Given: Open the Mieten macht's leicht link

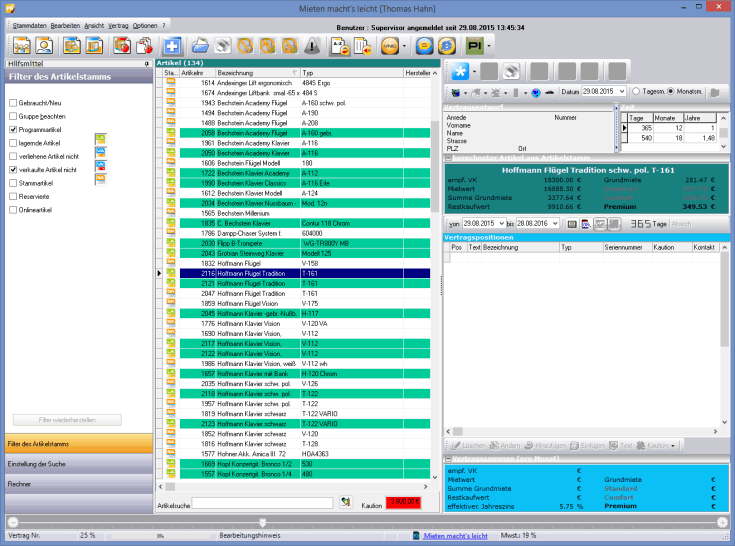Looking at the screenshot, I should point(455,536).
